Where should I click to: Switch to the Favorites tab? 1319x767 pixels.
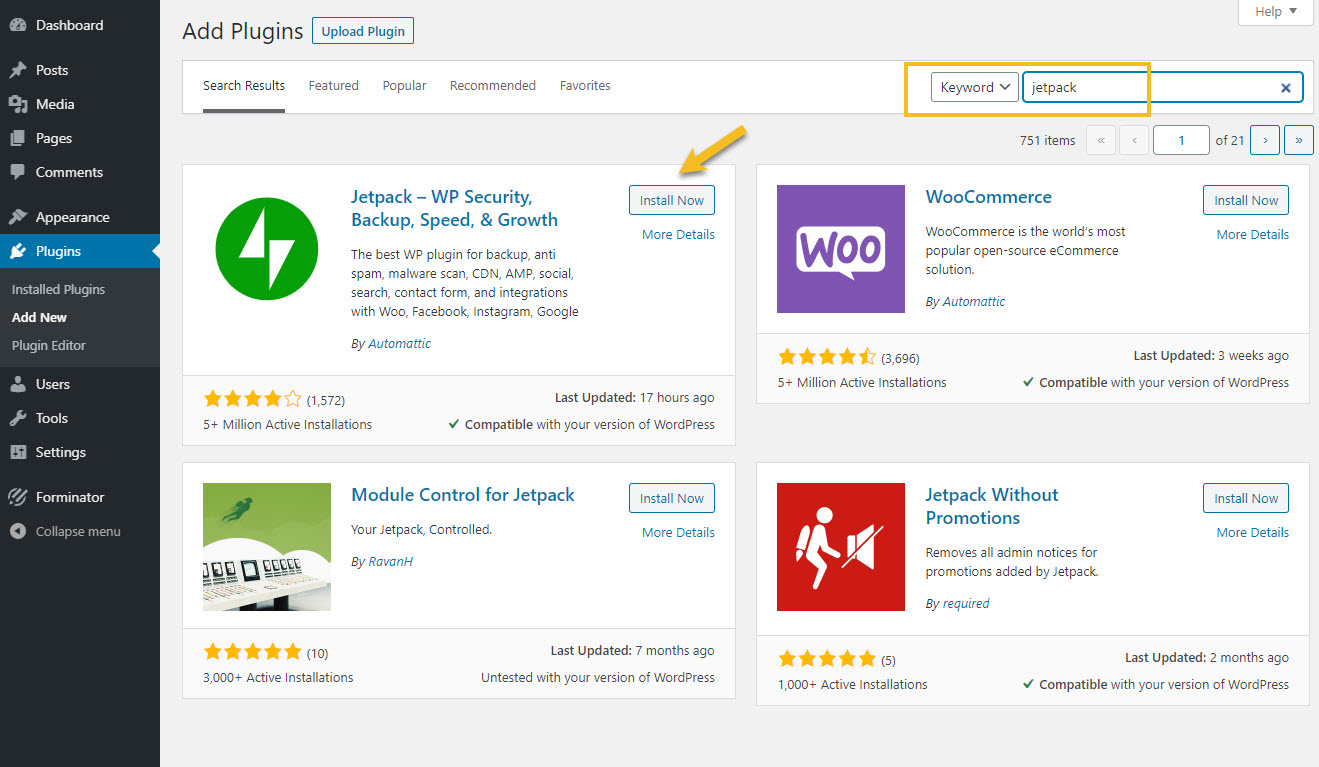[x=585, y=86]
